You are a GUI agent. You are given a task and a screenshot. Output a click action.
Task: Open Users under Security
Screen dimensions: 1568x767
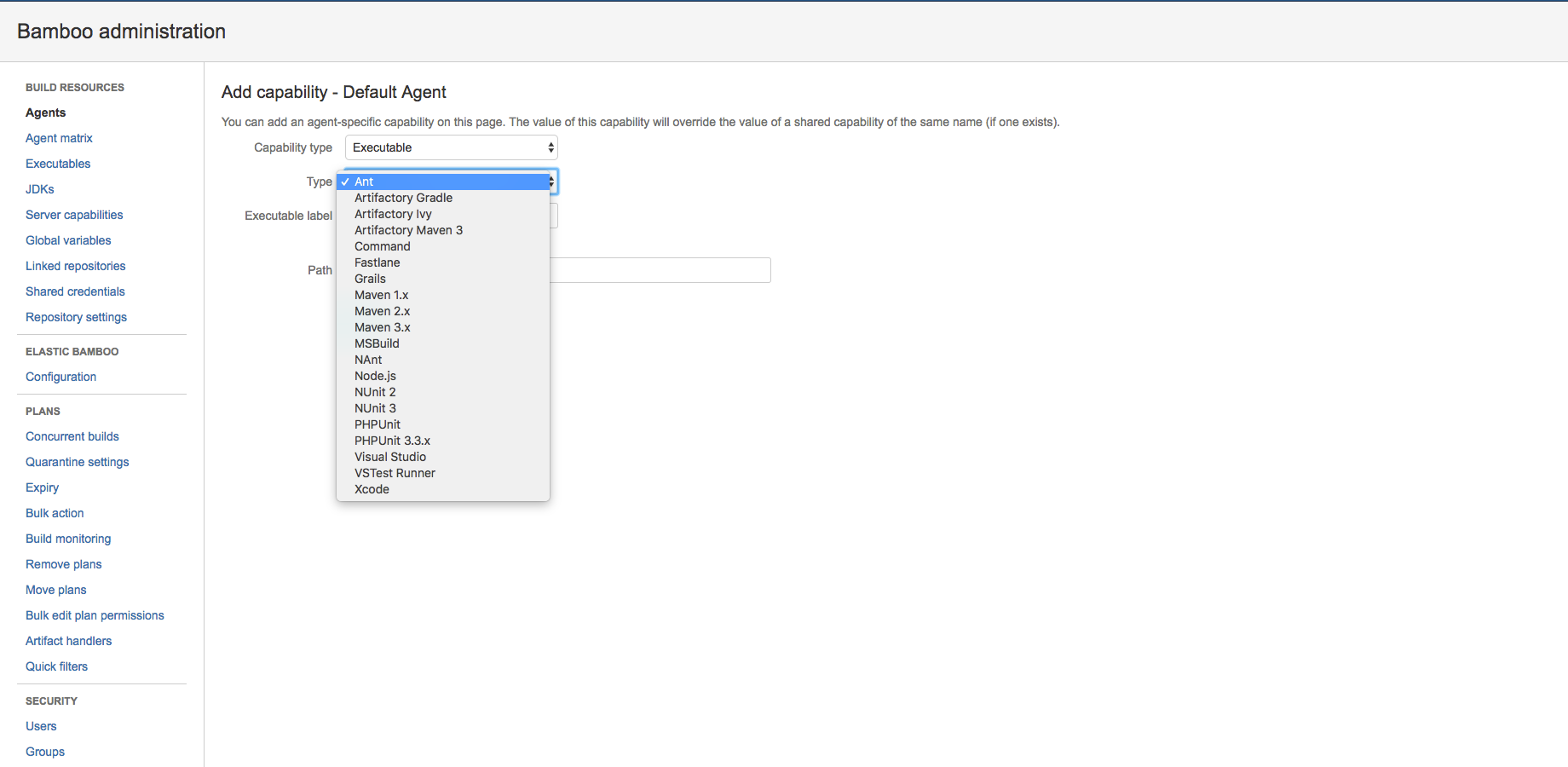click(41, 726)
